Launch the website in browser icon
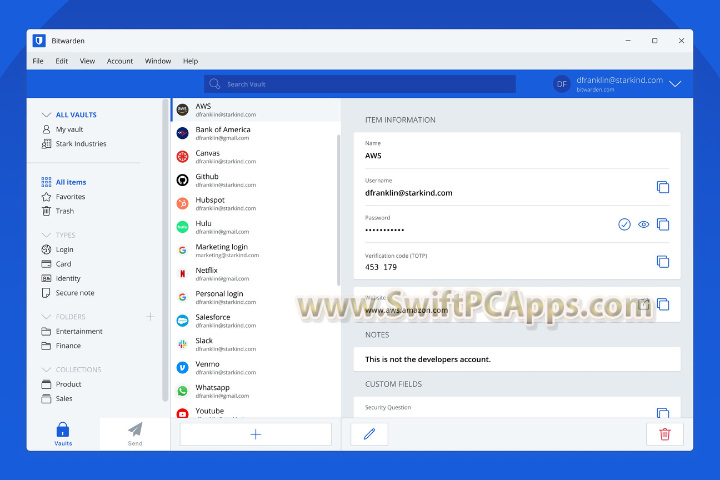Screen dimensions: 720x480 644,304
